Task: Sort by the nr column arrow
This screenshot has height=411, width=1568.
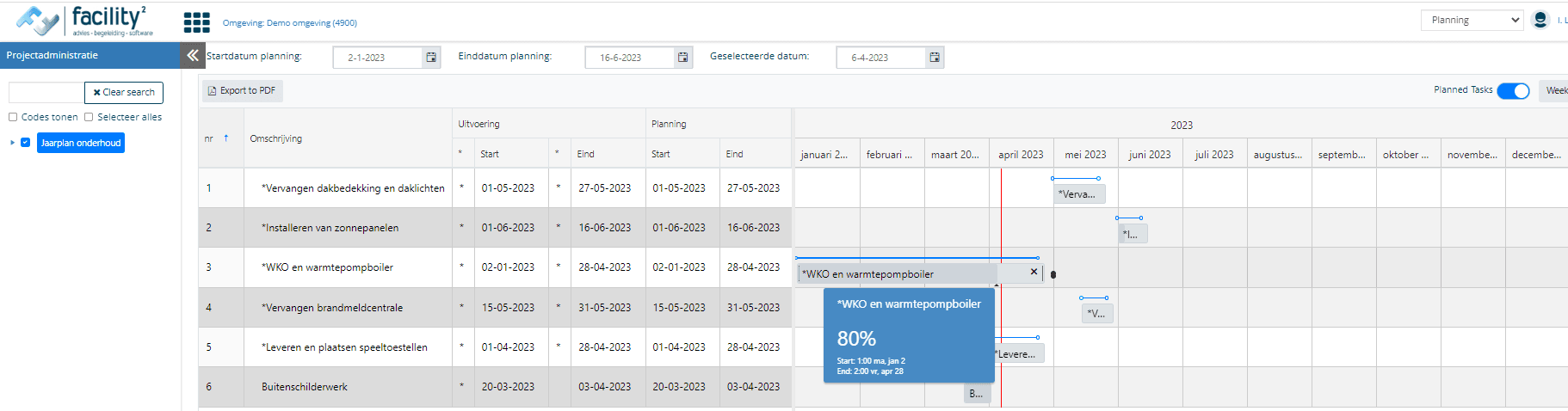Action: pyautogui.click(x=226, y=138)
